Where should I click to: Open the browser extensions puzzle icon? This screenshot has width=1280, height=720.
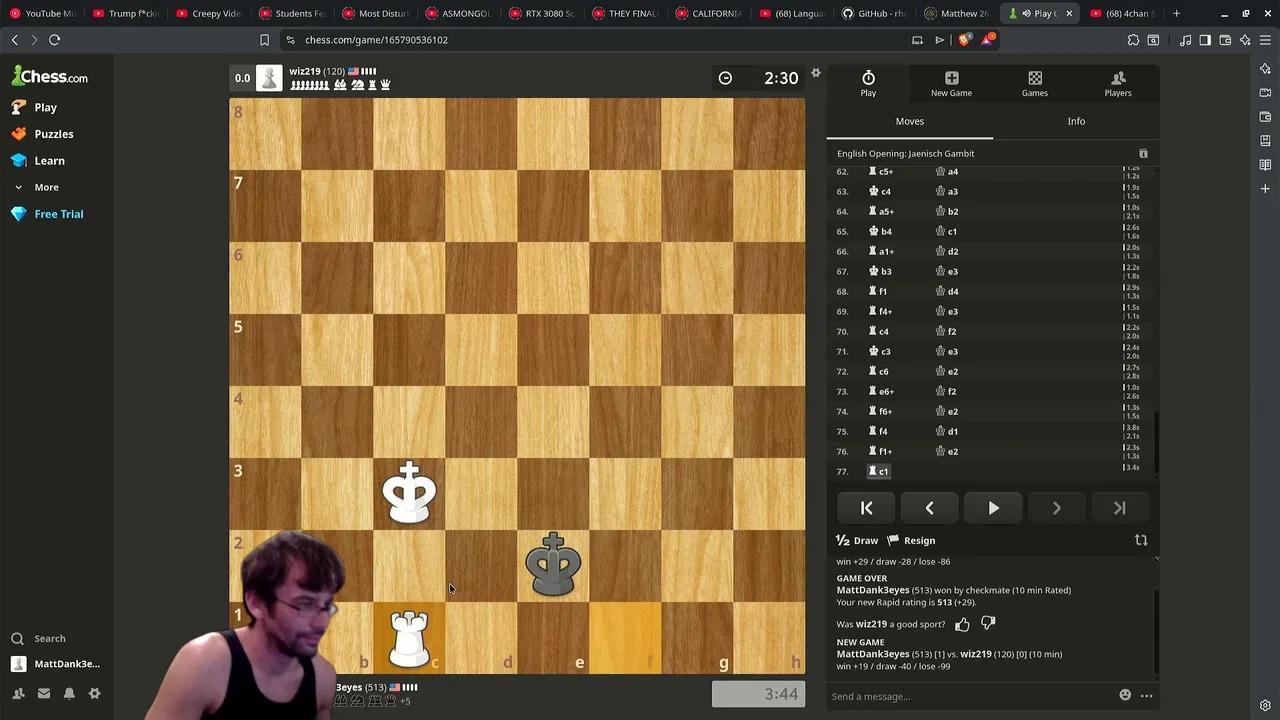tap(1133, 40)
